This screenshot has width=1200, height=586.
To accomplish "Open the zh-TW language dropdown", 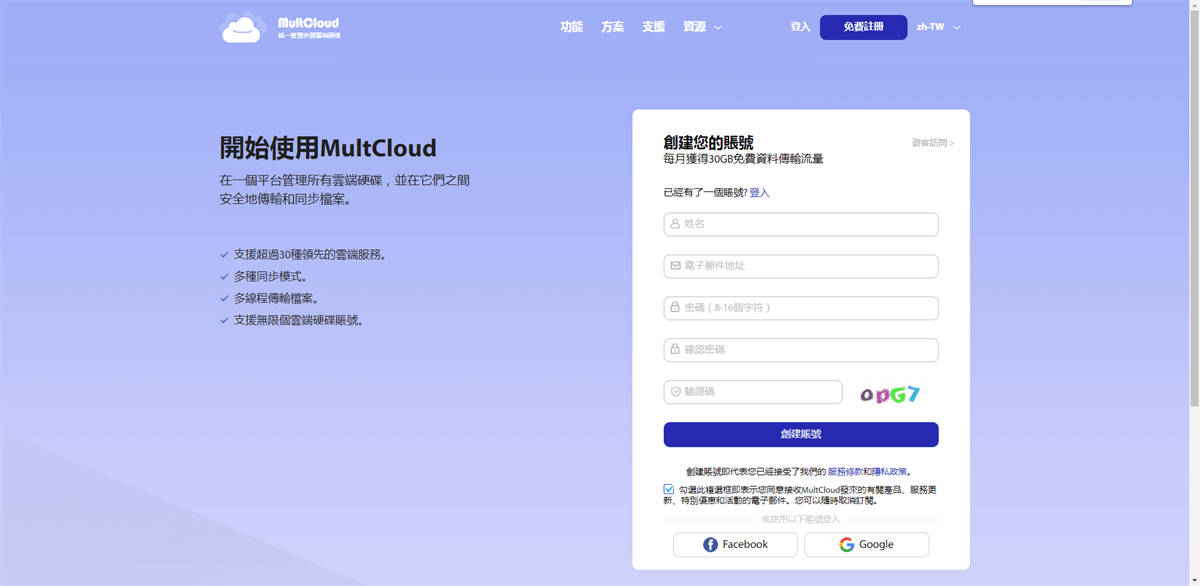I will coord(939,27).
